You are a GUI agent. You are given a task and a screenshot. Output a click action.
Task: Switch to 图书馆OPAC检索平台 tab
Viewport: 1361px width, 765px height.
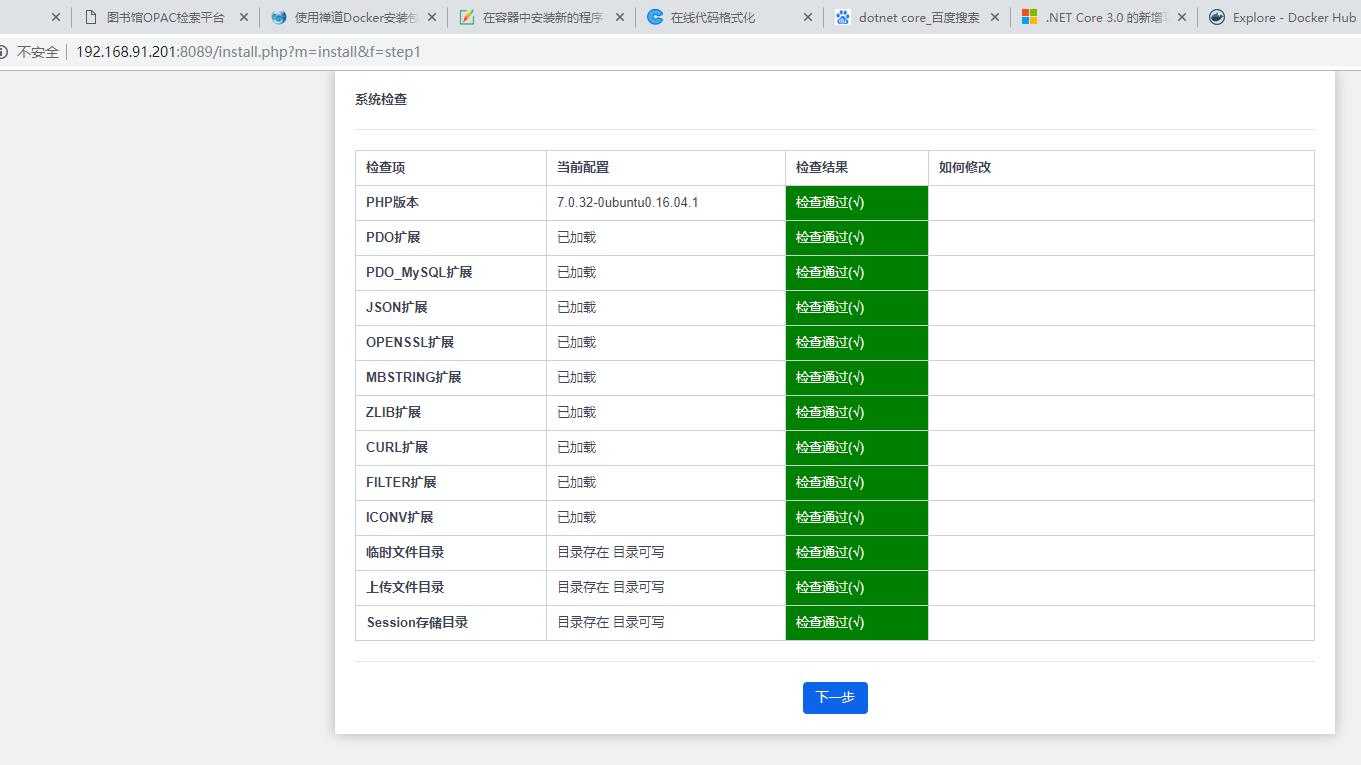point(165,17)
